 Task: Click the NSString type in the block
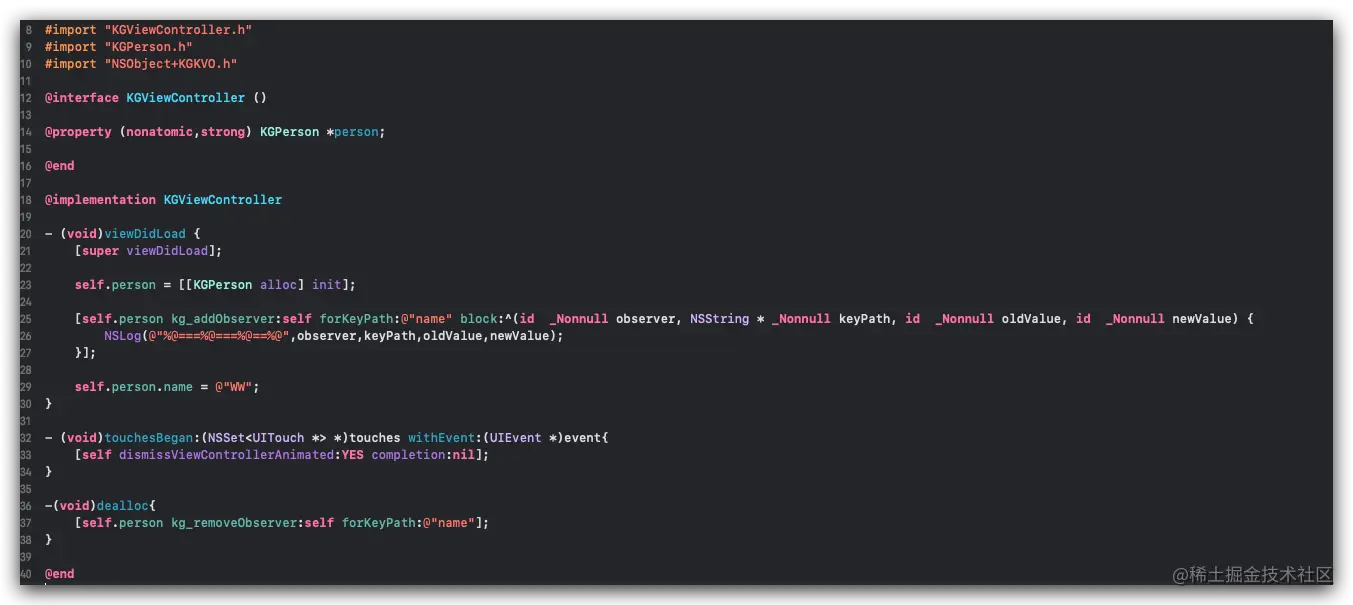[719, 319]
